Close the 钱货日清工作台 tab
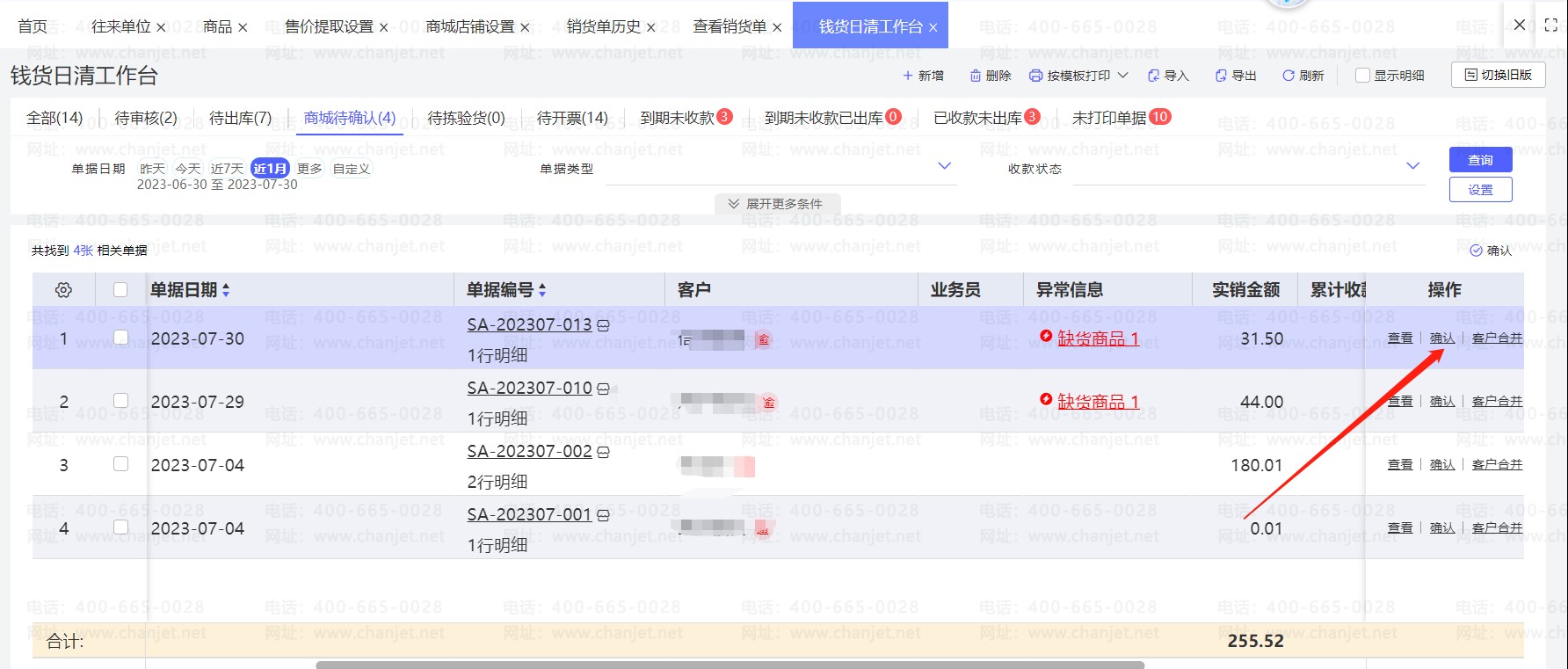This screenshot has width=1568, height=669. (933, 28)
